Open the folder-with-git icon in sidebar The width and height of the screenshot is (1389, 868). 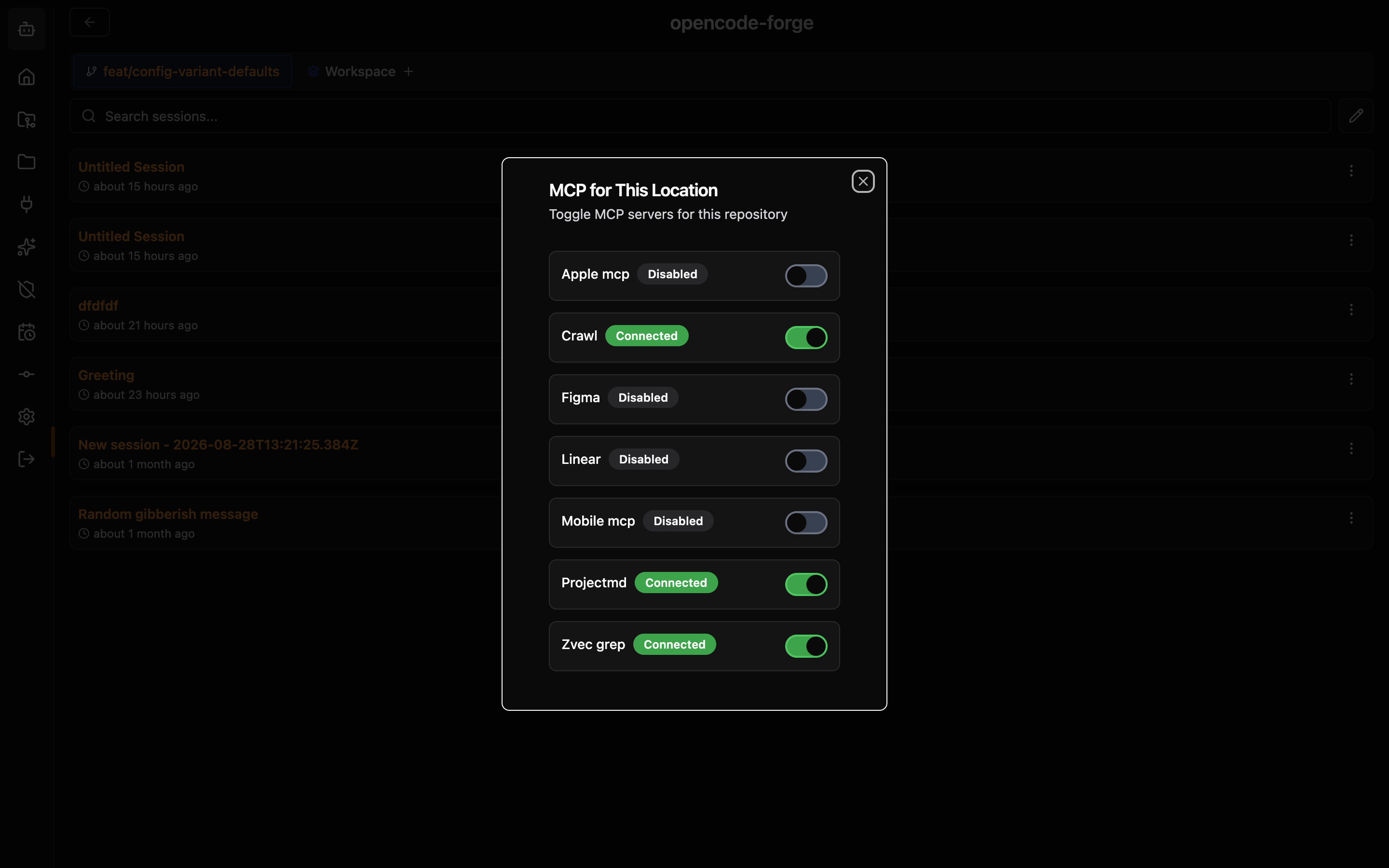click(27, 120)
